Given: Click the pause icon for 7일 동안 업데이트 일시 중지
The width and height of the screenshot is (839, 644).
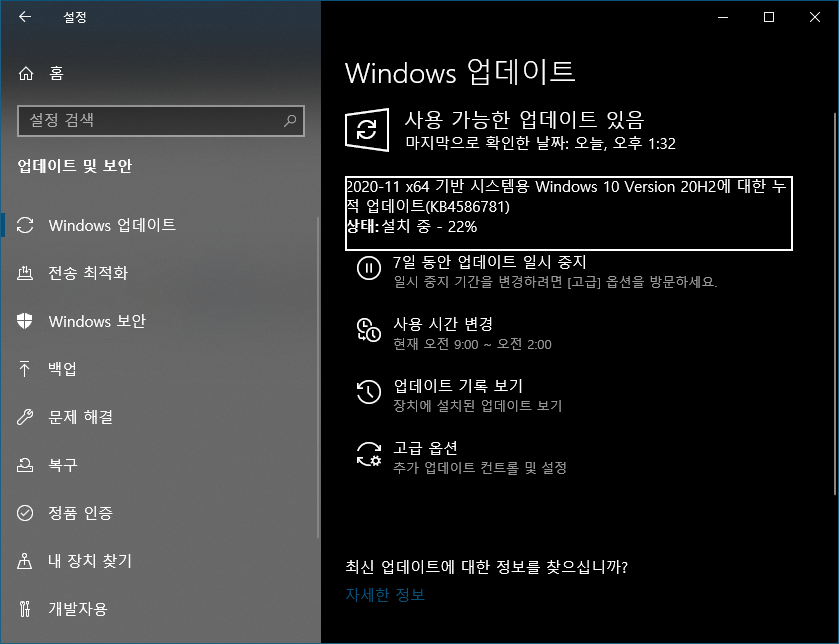Looking at the screenshot, I should pos(369,268).
